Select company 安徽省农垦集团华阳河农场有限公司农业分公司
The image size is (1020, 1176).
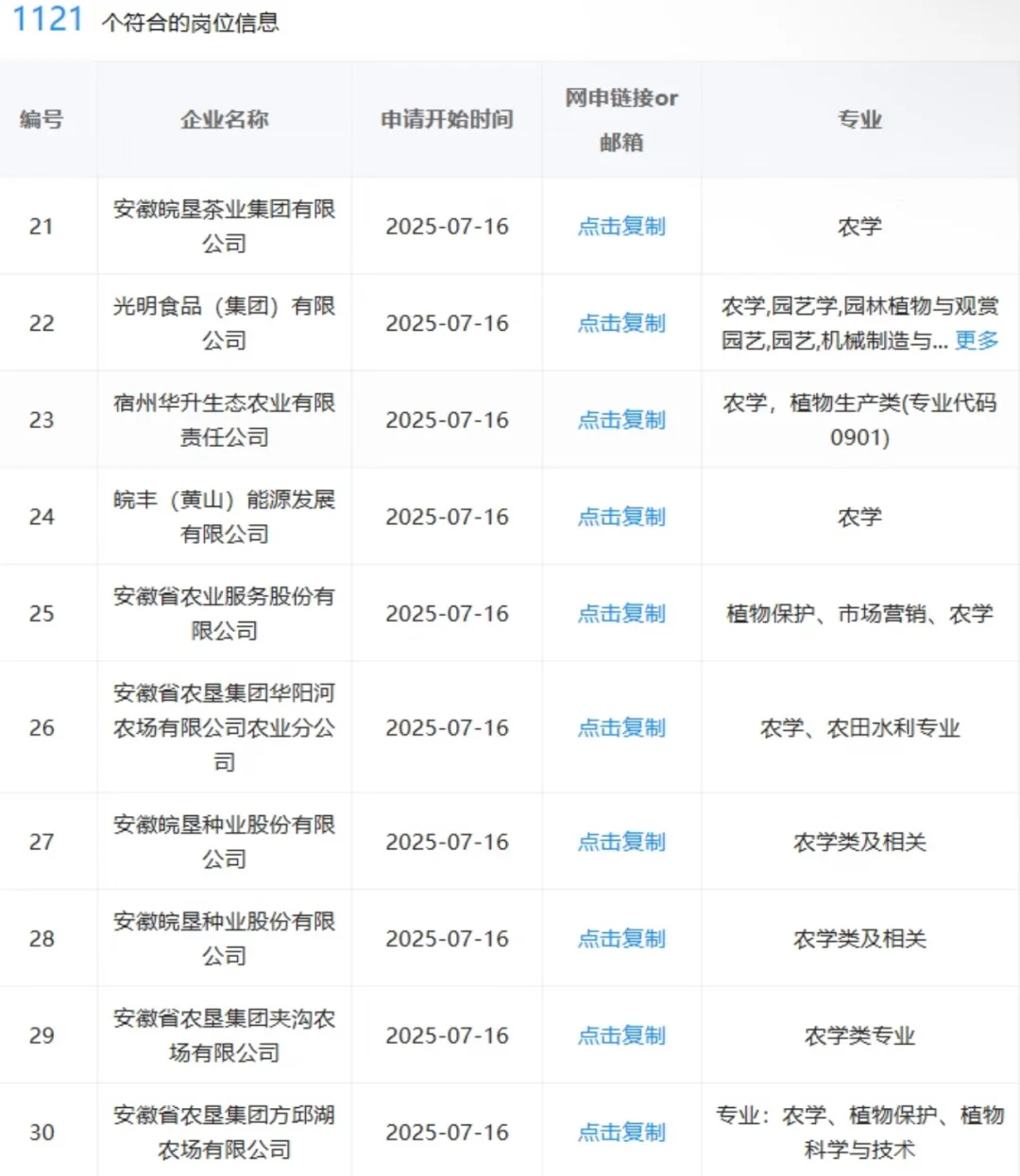coord(225,728)
